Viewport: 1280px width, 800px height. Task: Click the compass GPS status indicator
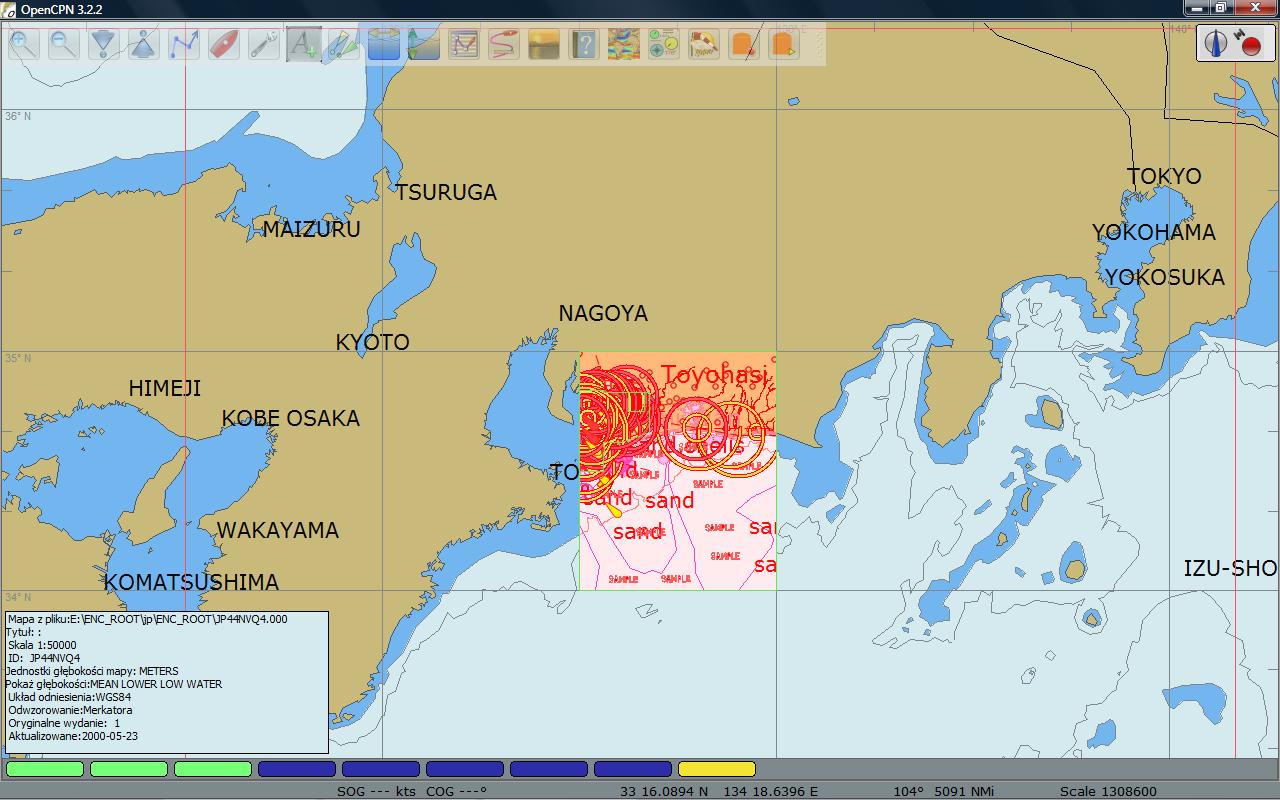[1216, 43]
